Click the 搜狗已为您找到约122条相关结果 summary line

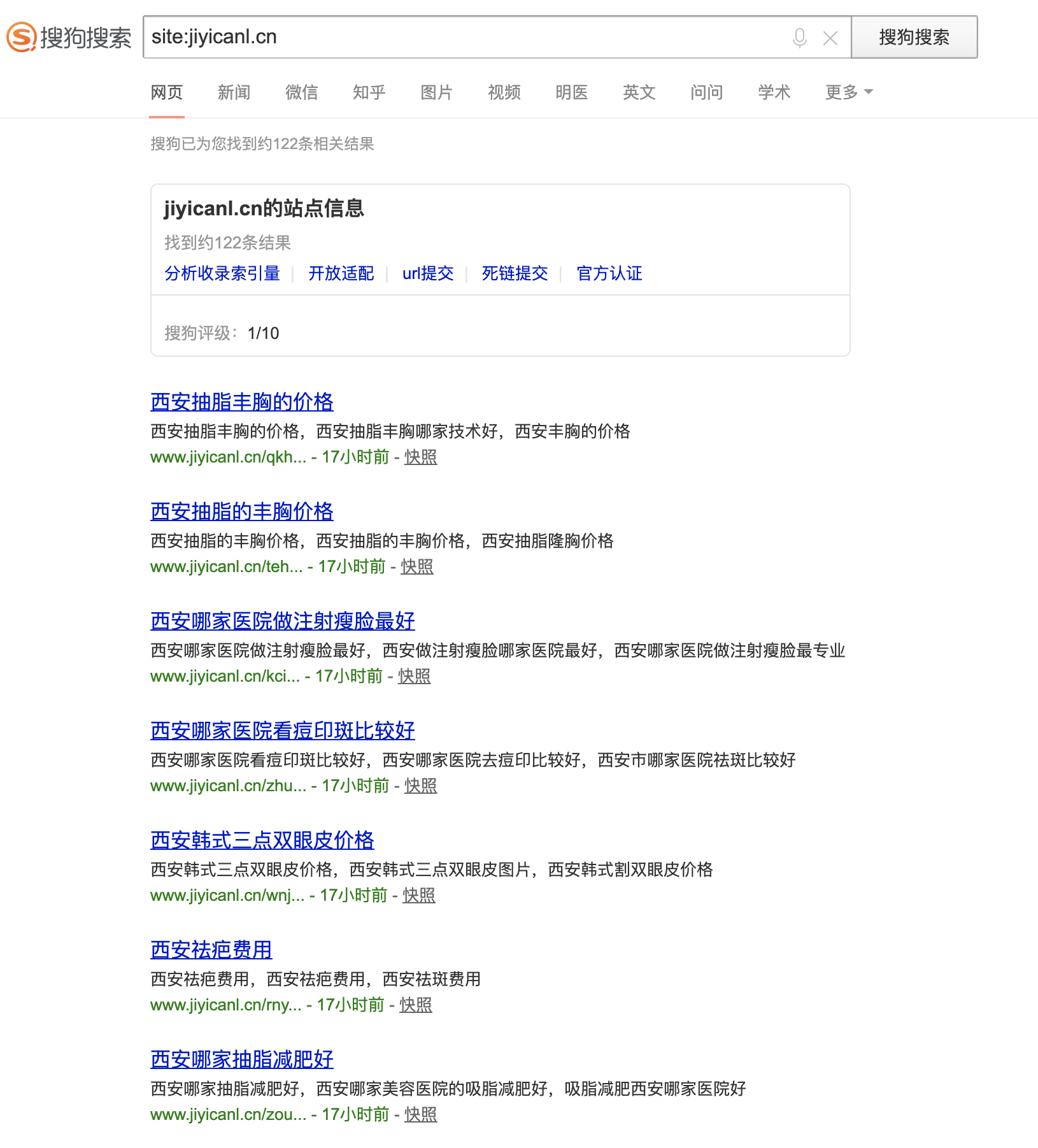click(262, 144)
